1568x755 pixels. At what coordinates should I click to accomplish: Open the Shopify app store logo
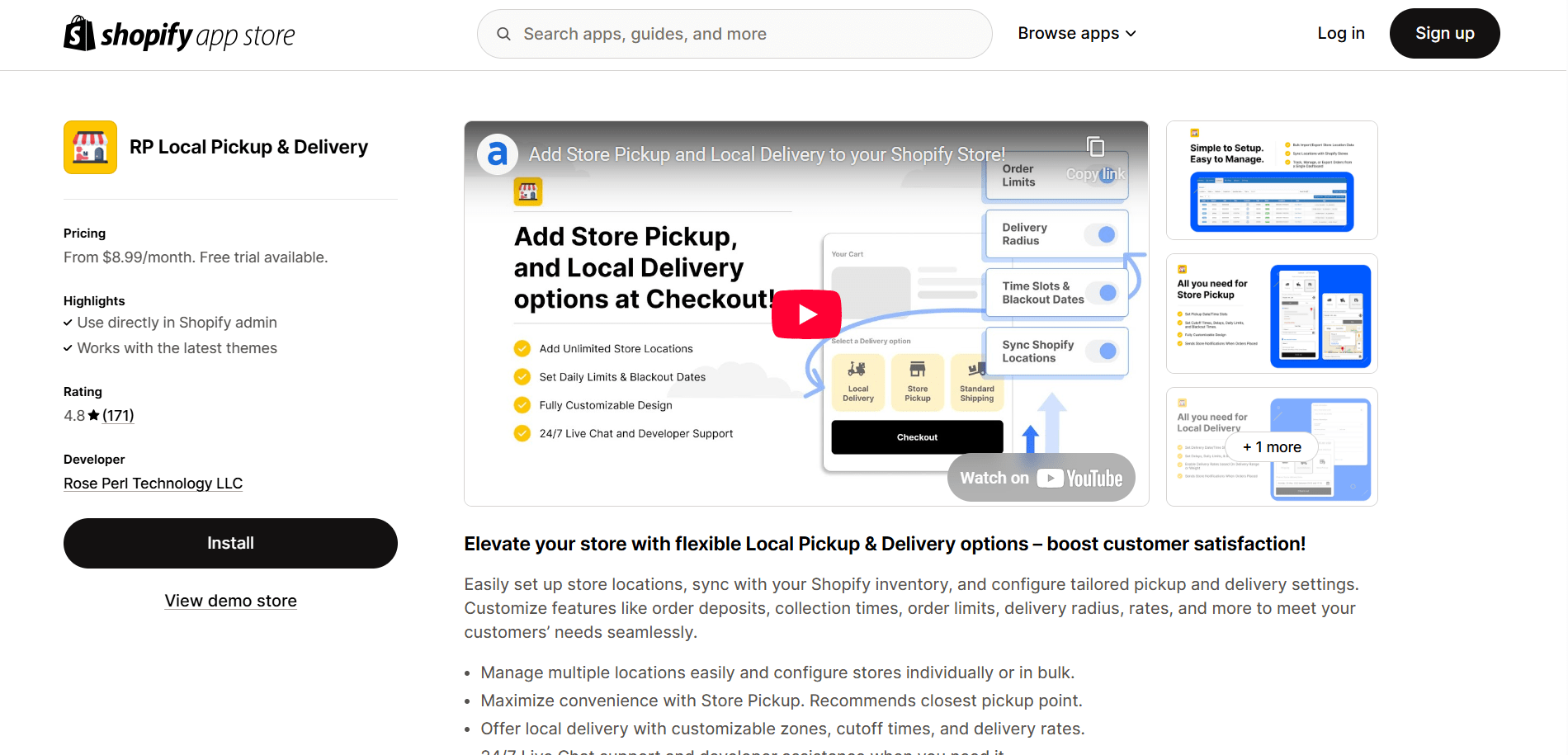coord(179,34)
